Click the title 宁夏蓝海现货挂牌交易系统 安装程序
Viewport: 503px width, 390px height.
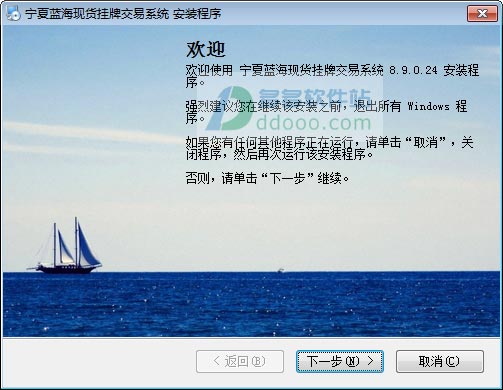pyautogui.click(x=123, y=14)
